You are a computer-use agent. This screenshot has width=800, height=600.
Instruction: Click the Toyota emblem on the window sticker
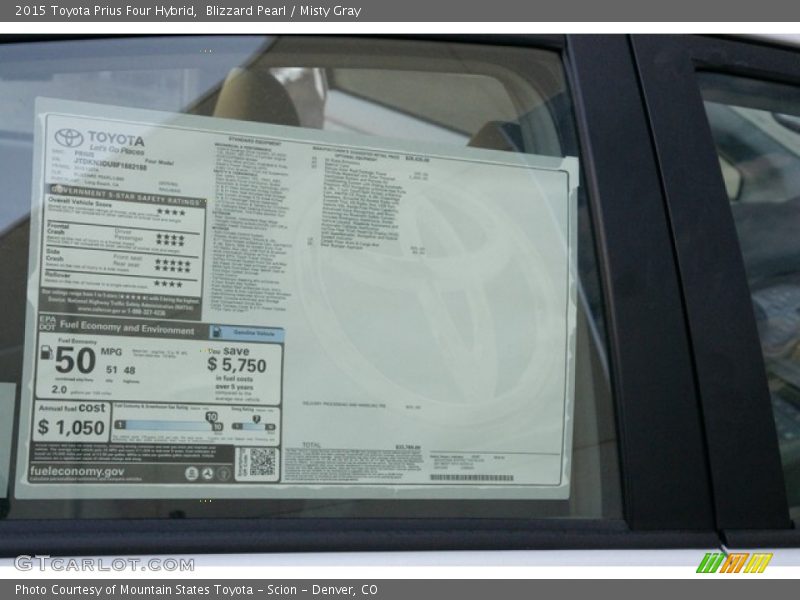[x=69, y=138]
